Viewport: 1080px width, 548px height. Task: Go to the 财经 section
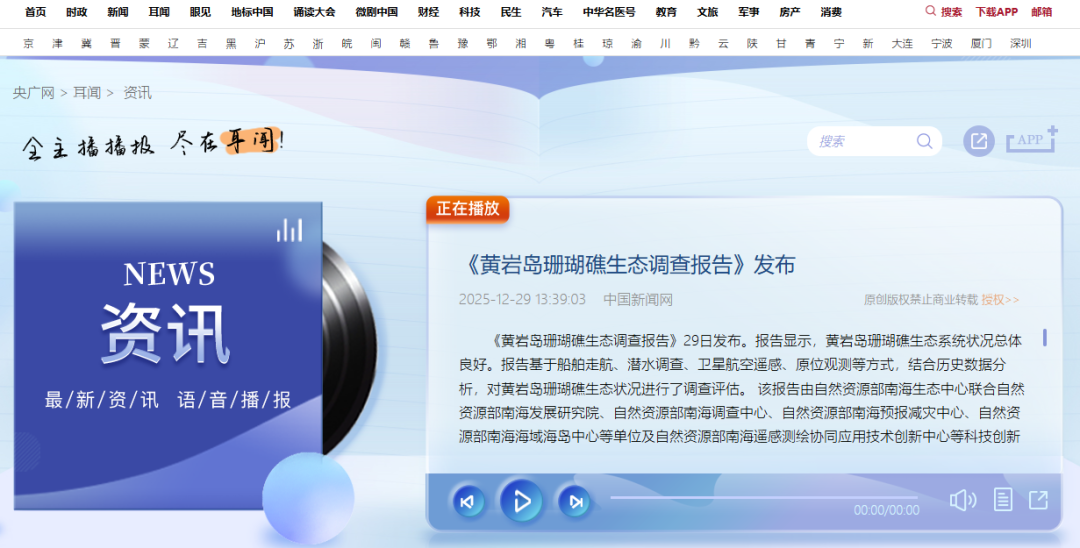[428, 12]
